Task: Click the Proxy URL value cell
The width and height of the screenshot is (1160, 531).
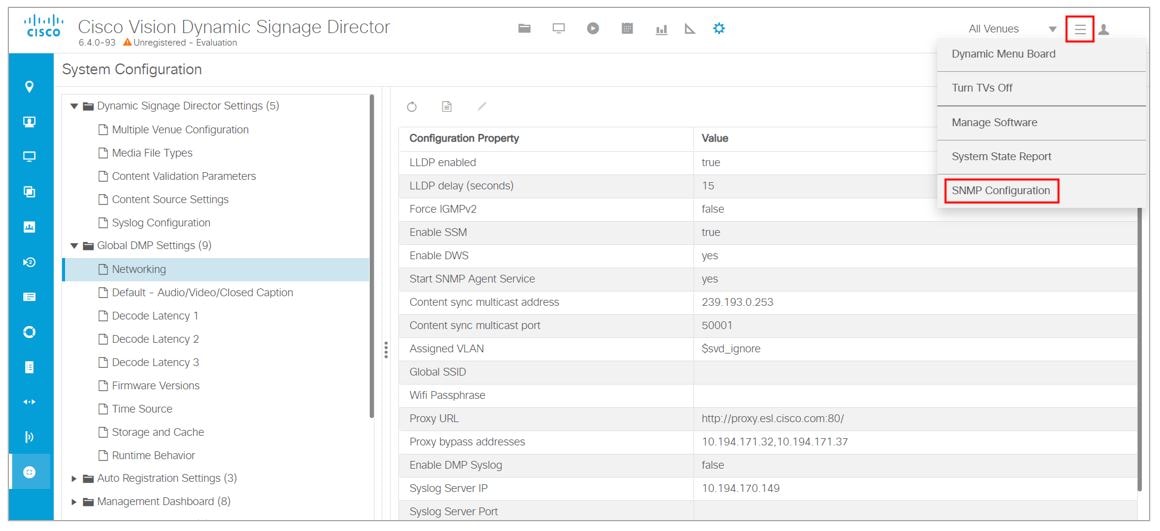Action: pos(915,419)
